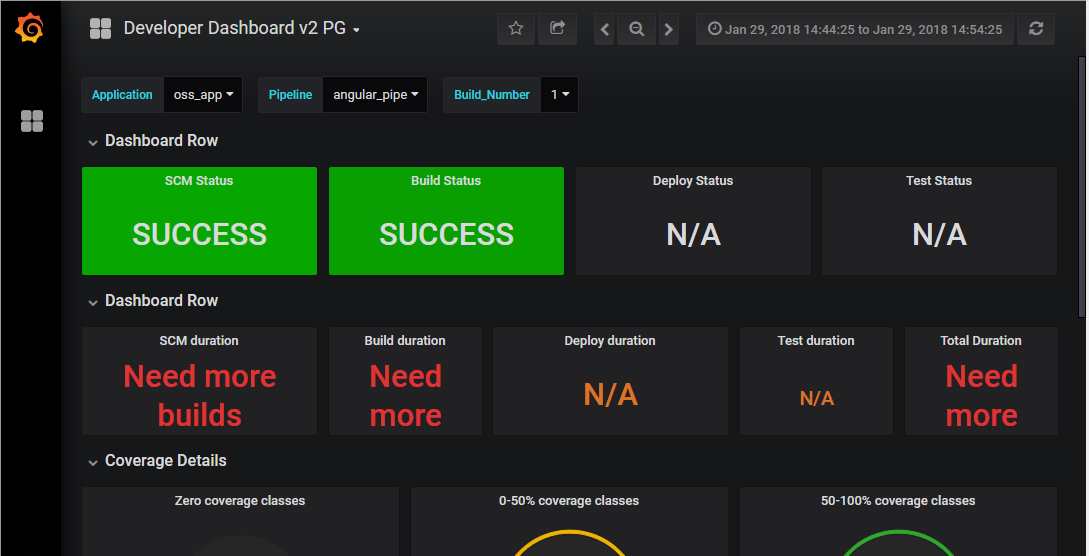Click the Build Status panel title

(x=446, y=181)
